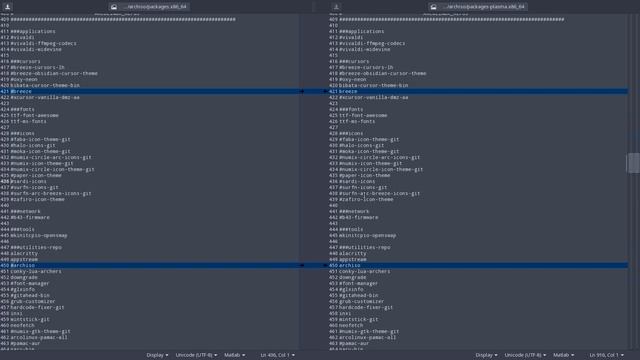
Task: Click the vertical scrollbar handle on the right
Action: (633, 163)
